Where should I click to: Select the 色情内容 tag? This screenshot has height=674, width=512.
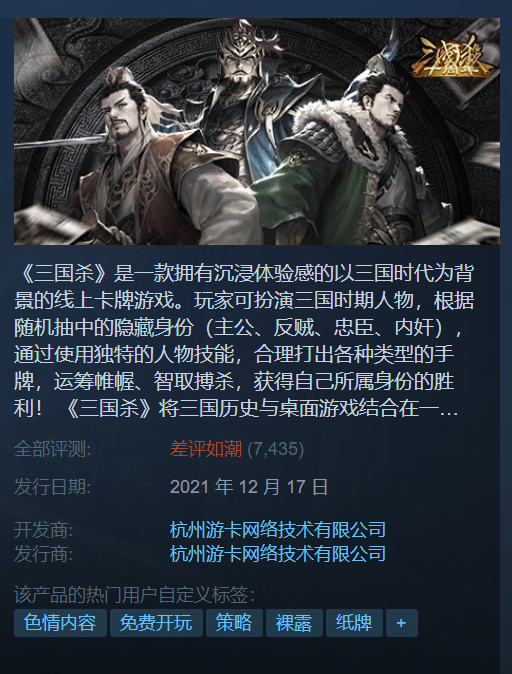(60, 623)
